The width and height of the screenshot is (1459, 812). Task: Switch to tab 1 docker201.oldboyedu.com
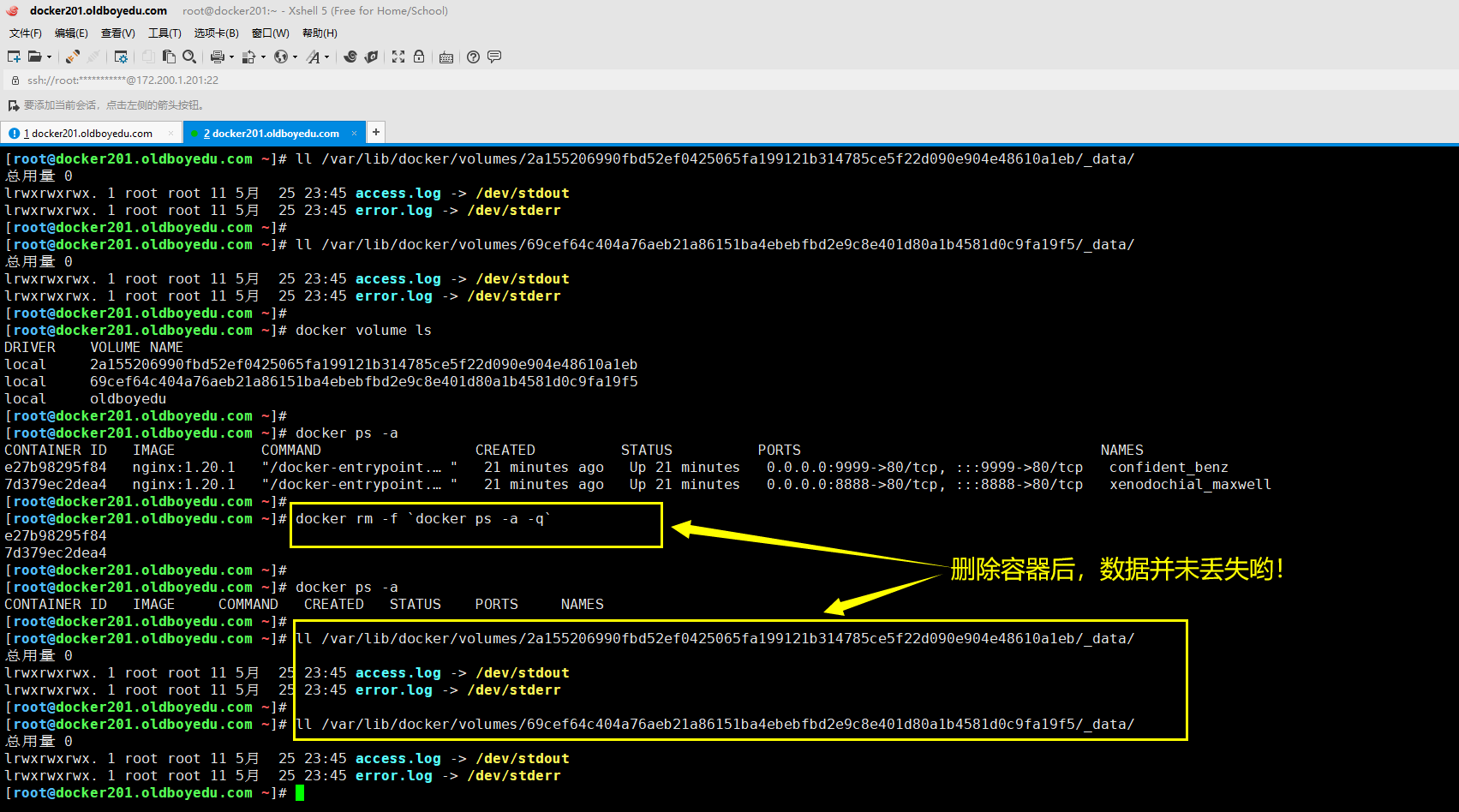(x=91, y=134)
